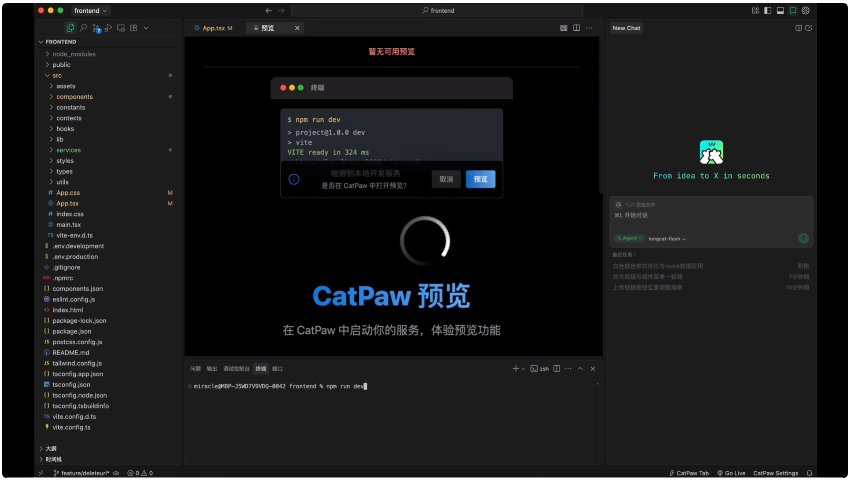Send the chat message arrow button
Viewport: 850px width, 480px height.
click(x=803, y=238)
